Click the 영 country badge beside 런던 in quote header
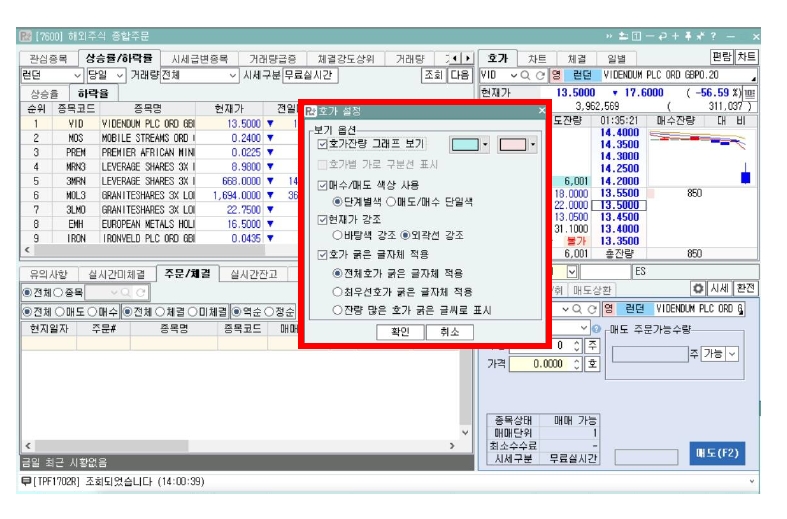The image size is (787, 519). click(556, 75)
